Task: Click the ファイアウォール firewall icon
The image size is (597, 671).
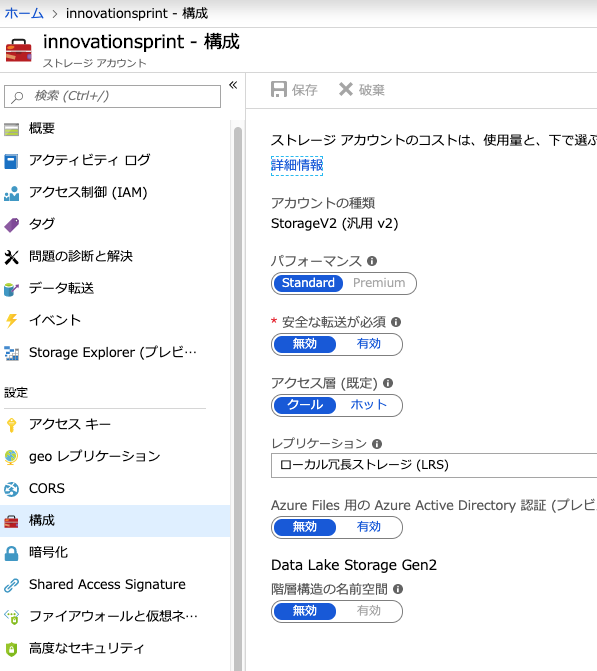Action: pyautogui.click(x=12, y=617)
